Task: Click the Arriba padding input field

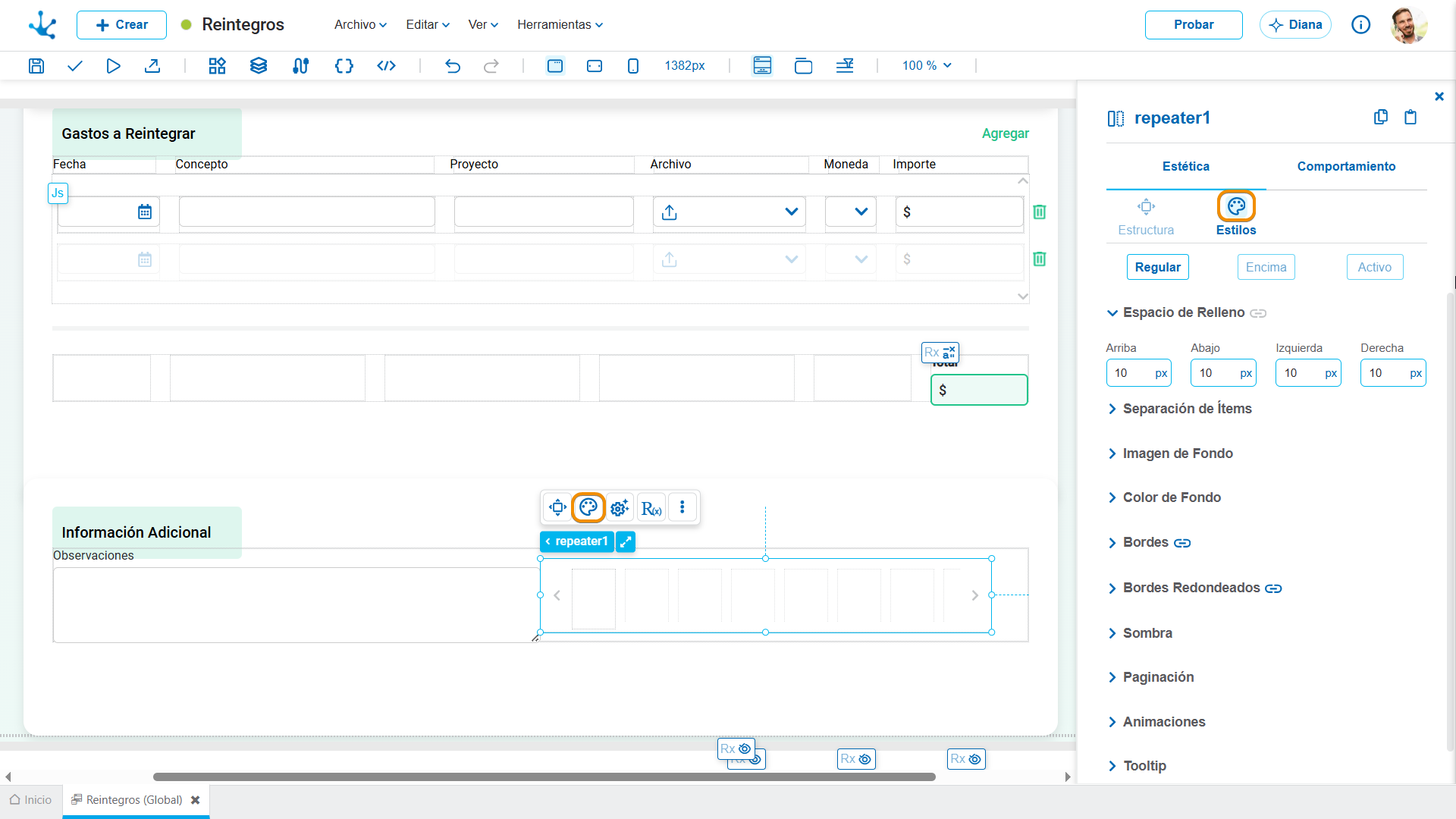Action: tap(1130, 373)
